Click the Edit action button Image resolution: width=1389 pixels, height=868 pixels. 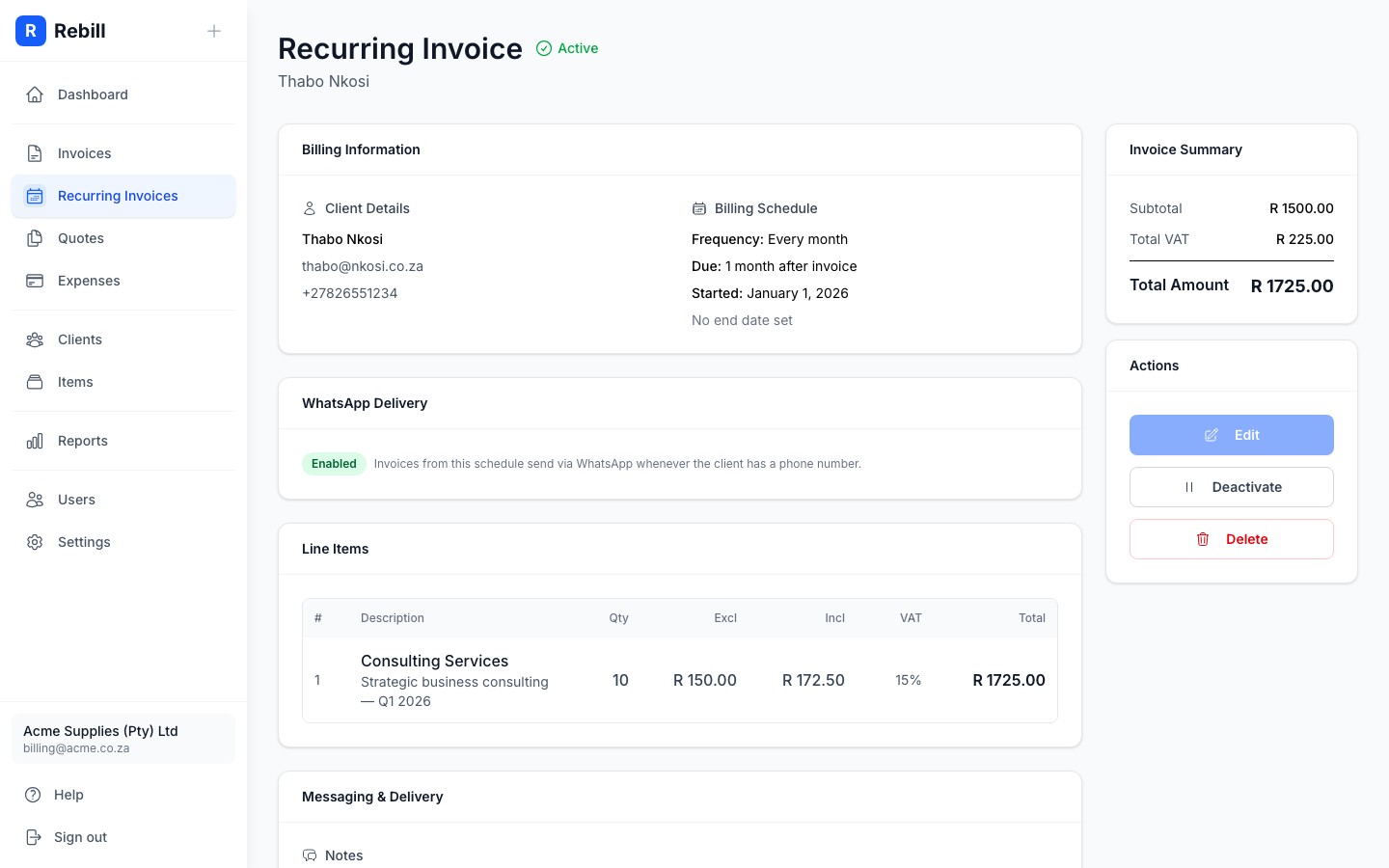[x=1232, y=435]
